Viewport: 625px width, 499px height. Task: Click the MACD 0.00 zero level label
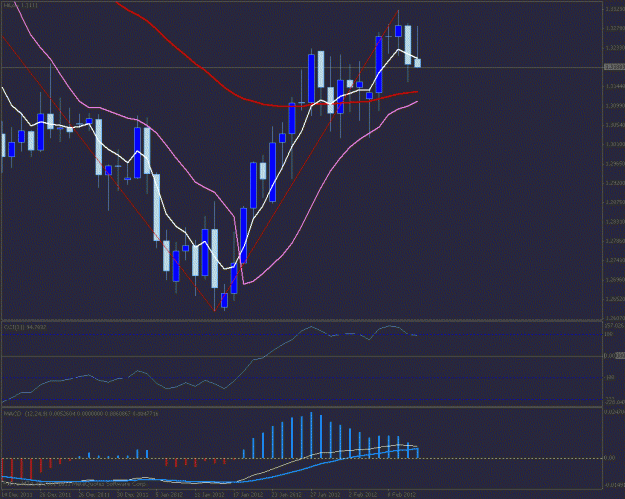(610, 458)
